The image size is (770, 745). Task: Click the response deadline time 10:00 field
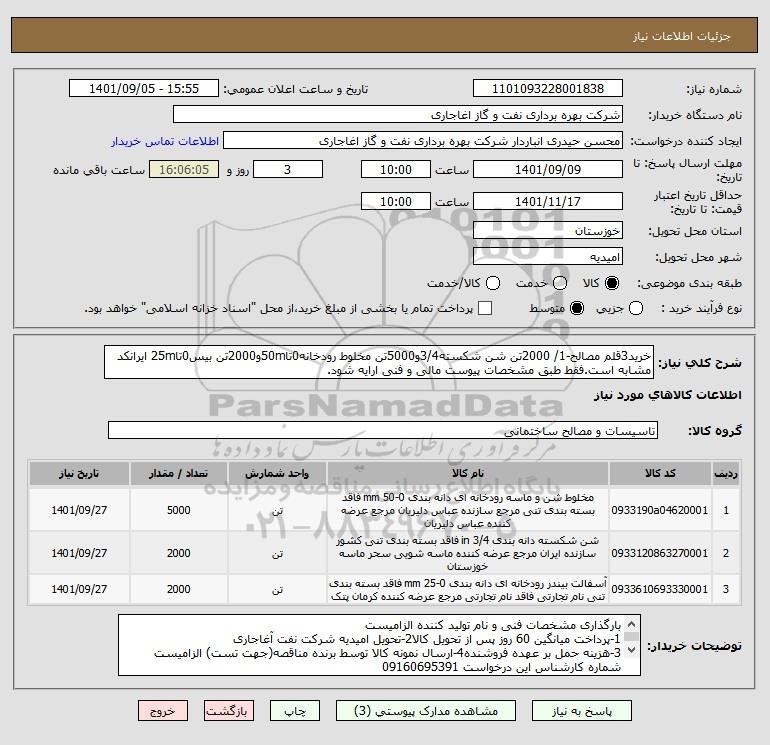pos(396,169)
